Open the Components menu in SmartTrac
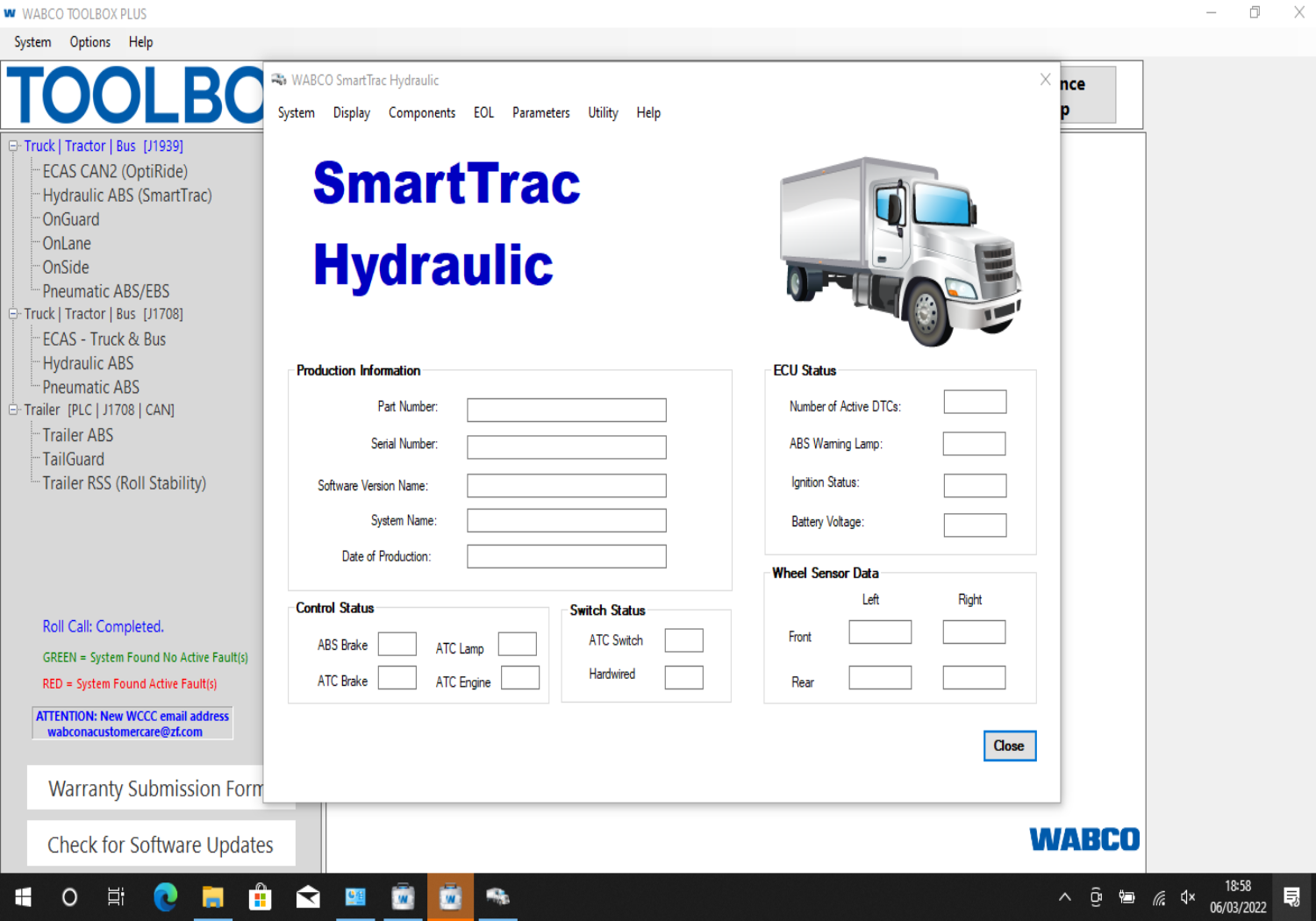Screen dimensions: 1316x921 (421, 113)
